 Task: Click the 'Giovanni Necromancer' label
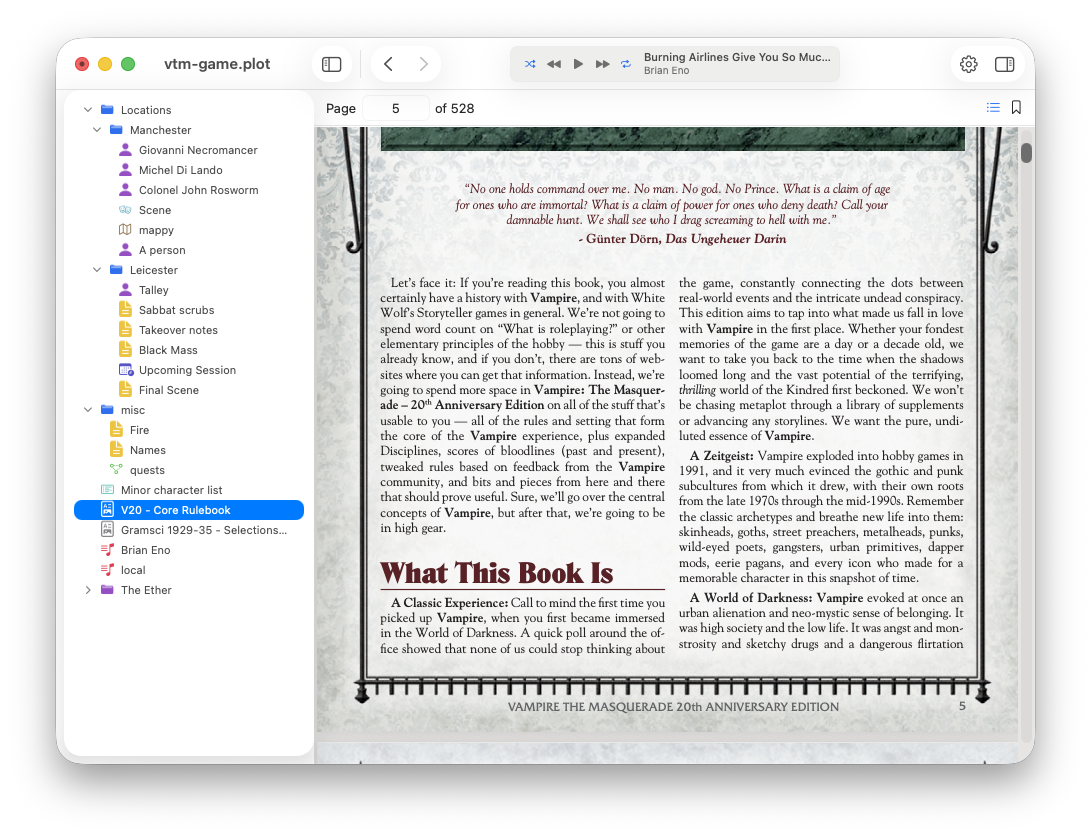coord(198,150)
